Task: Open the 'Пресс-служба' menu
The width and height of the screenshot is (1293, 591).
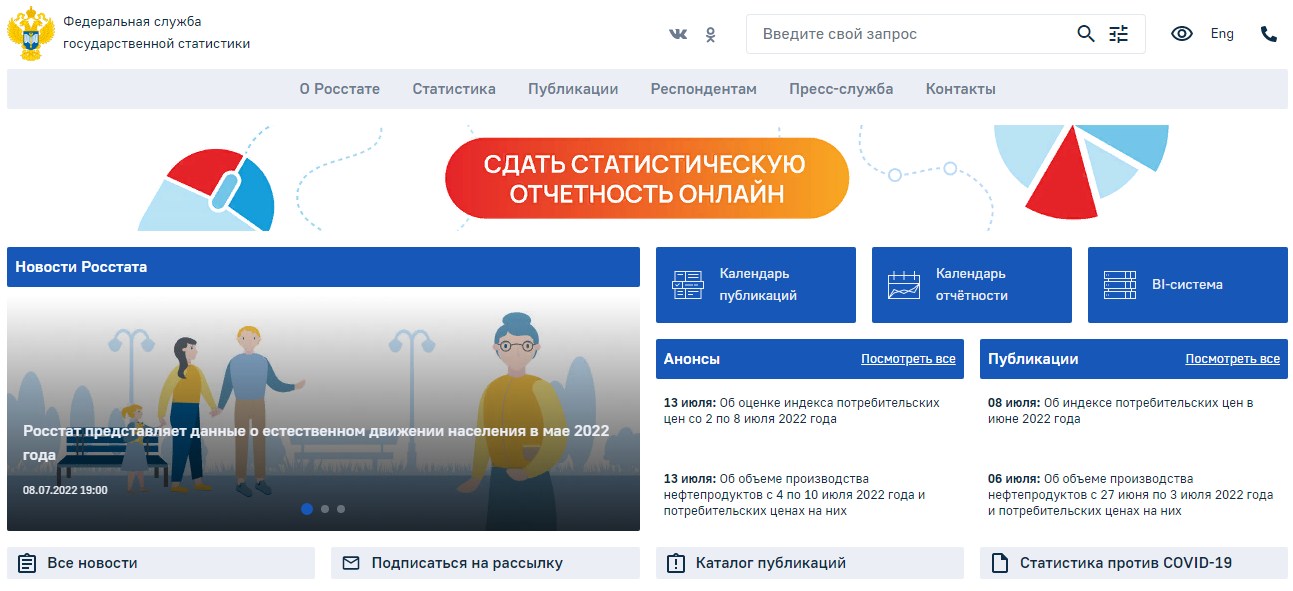Action: click(x=841, y=89)
